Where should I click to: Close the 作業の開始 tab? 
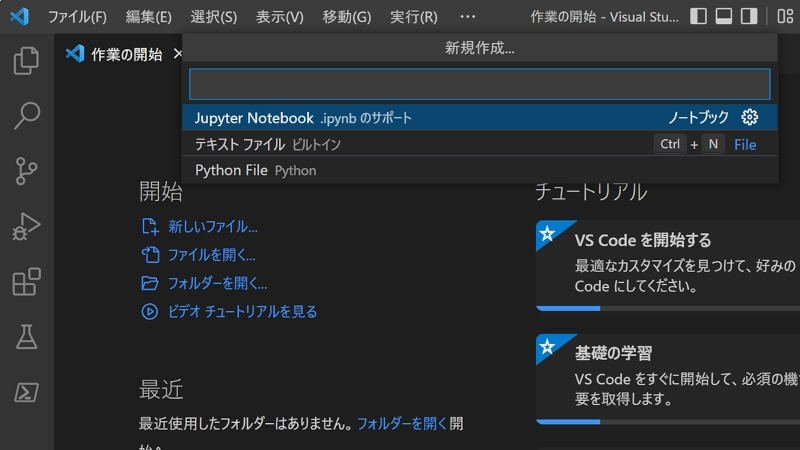[177, 54]
